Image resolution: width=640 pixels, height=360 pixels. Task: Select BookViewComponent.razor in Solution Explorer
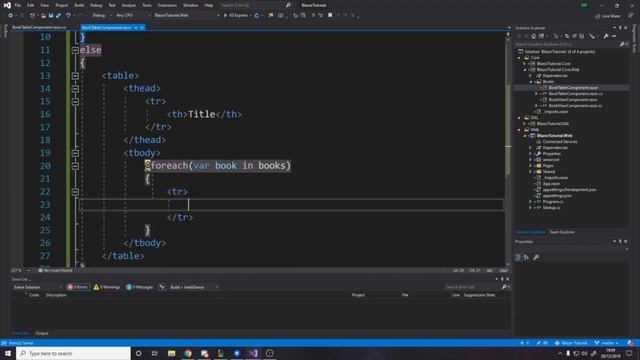click(573, 100)
